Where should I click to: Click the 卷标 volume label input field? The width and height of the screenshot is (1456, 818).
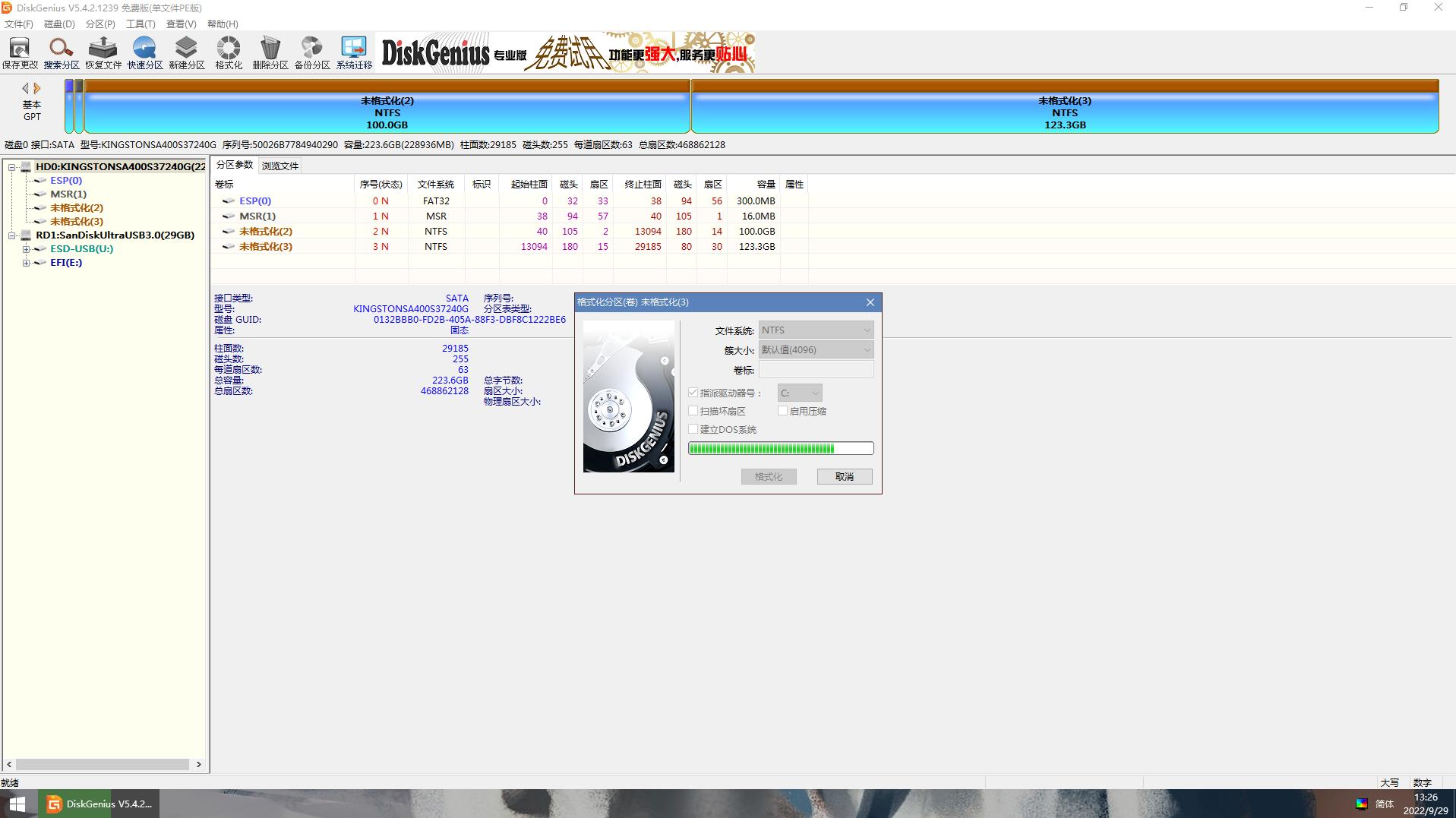click(816, 370)
